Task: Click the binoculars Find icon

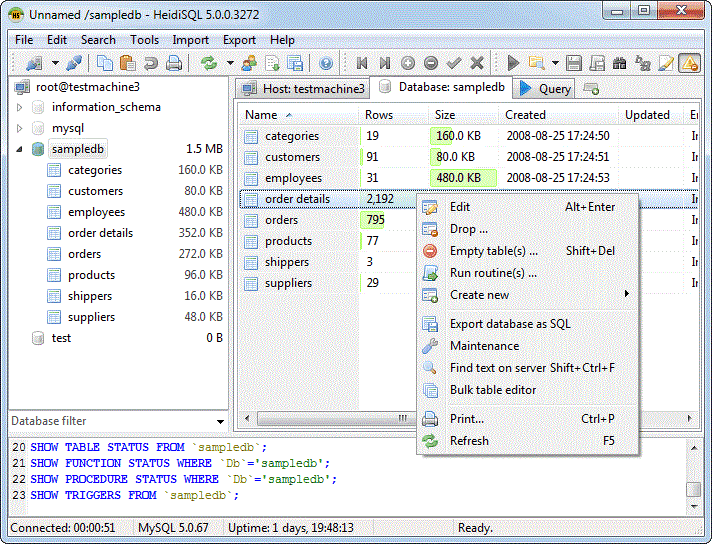Action: (619, 63)
